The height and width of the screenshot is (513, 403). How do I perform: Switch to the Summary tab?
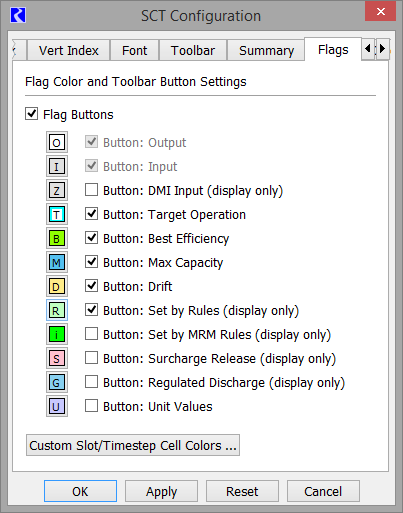tap(266, 50)
